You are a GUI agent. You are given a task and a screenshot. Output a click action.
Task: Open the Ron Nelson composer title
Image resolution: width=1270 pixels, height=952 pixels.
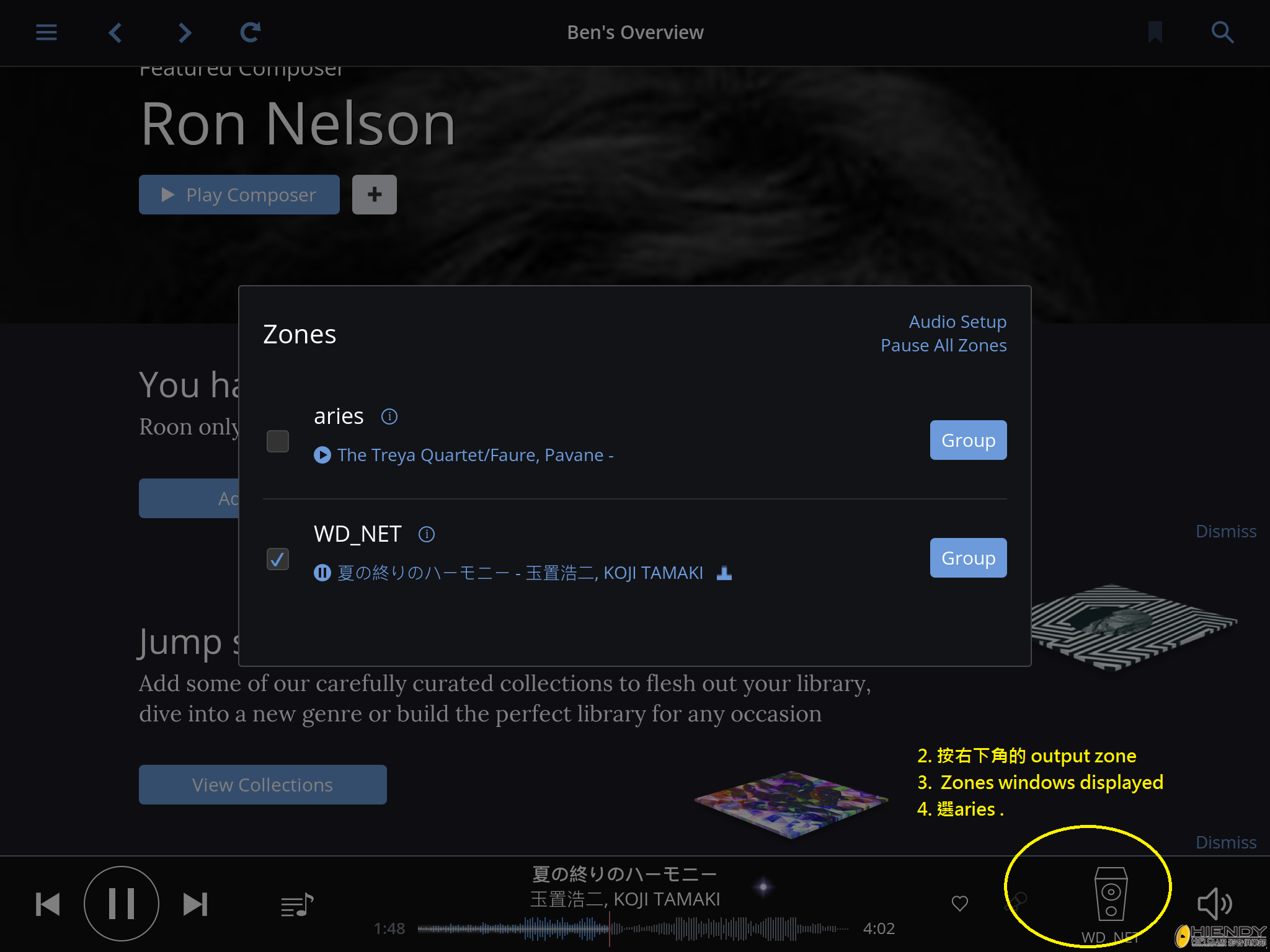(298, 124)
